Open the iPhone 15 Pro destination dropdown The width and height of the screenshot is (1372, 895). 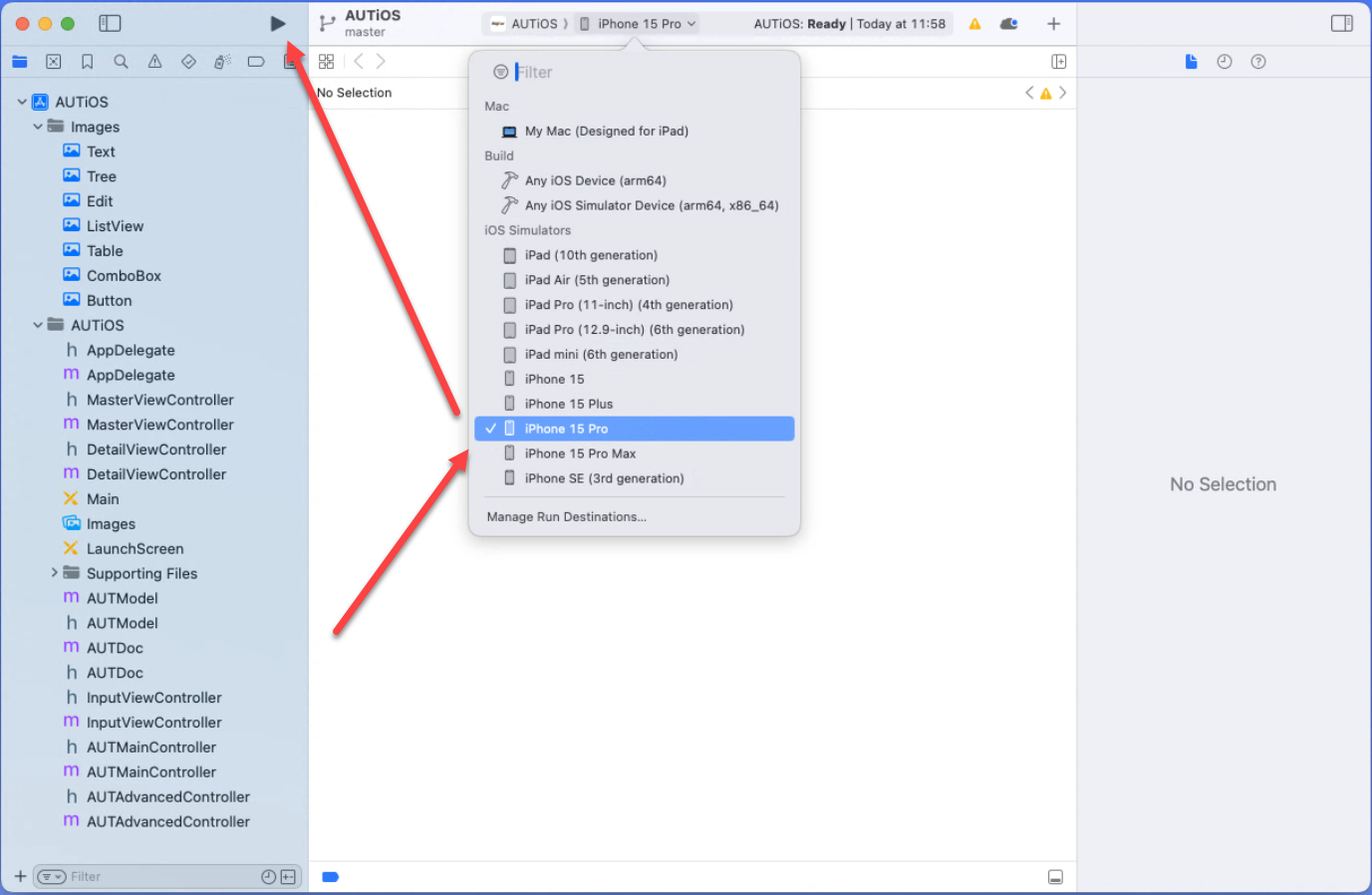coord(639,24)
